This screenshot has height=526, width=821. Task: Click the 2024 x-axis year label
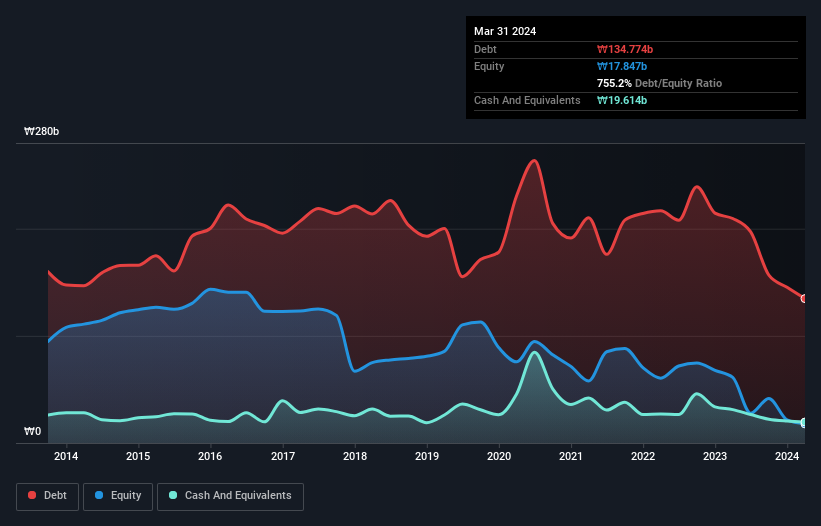(787, 456)
